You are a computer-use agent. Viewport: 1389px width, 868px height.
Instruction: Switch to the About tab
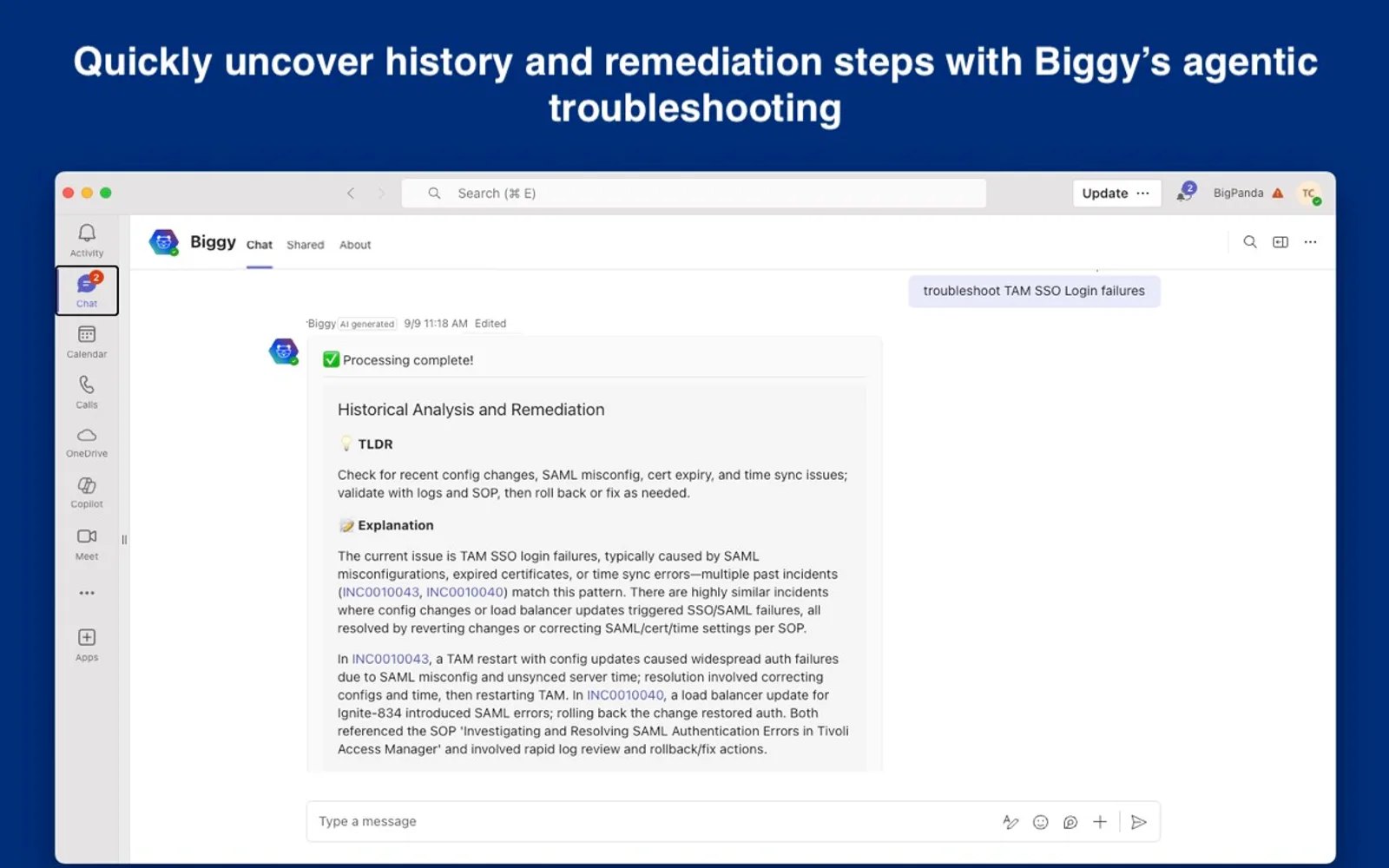click(x=355, y=246)
